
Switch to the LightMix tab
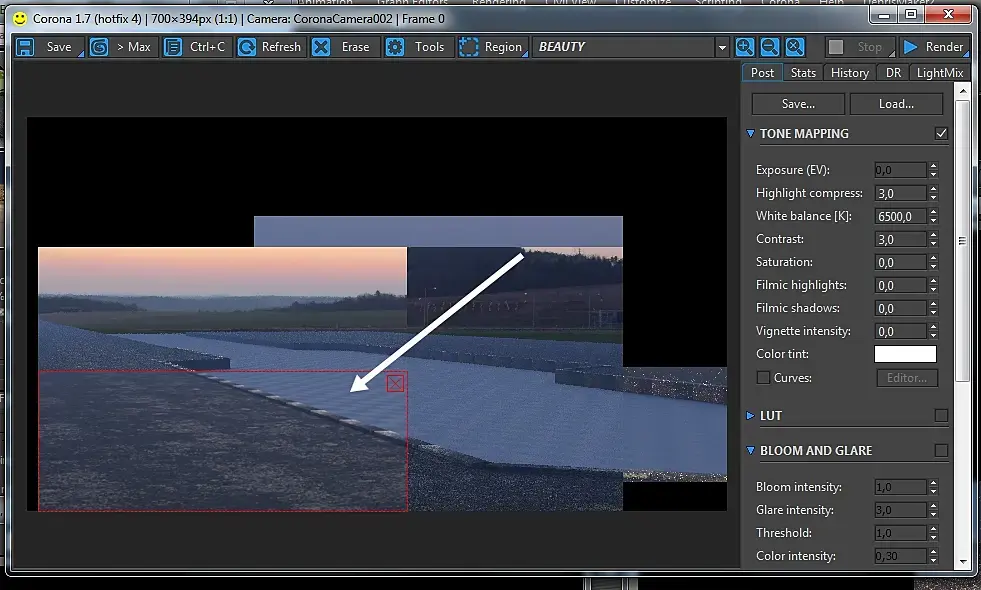[x=940, y=73]
